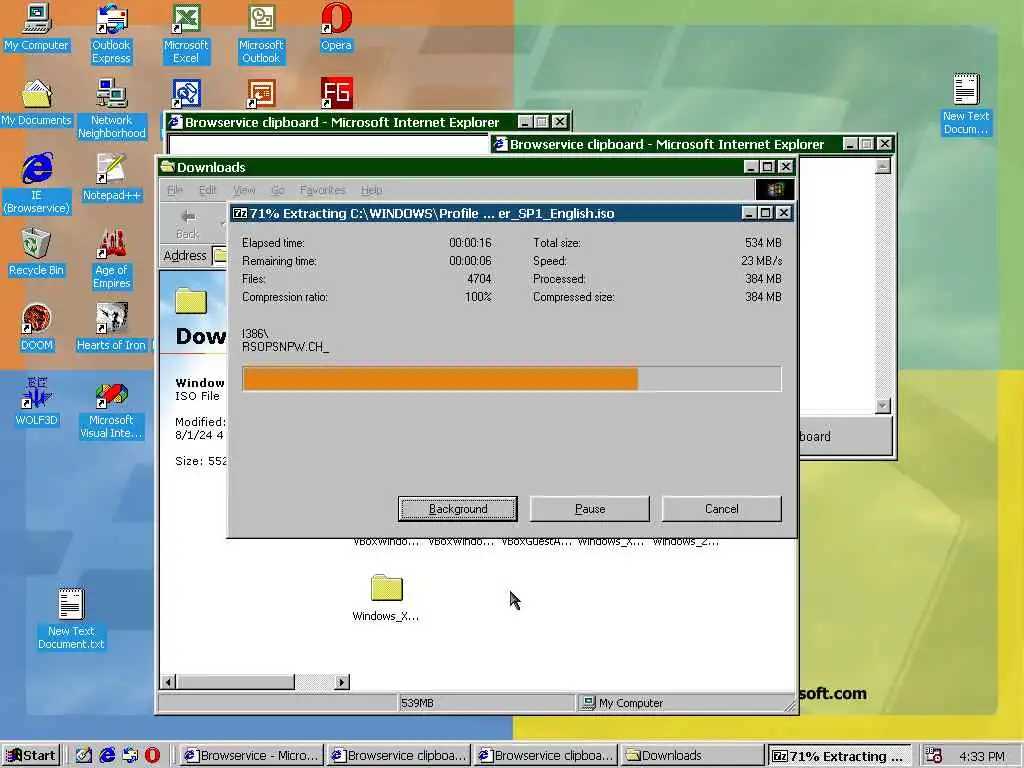This screenshot has height=768, width=1024.
Task: Switch to the first Browservice clipboa... taskbar button
Action: click(398, 756)
